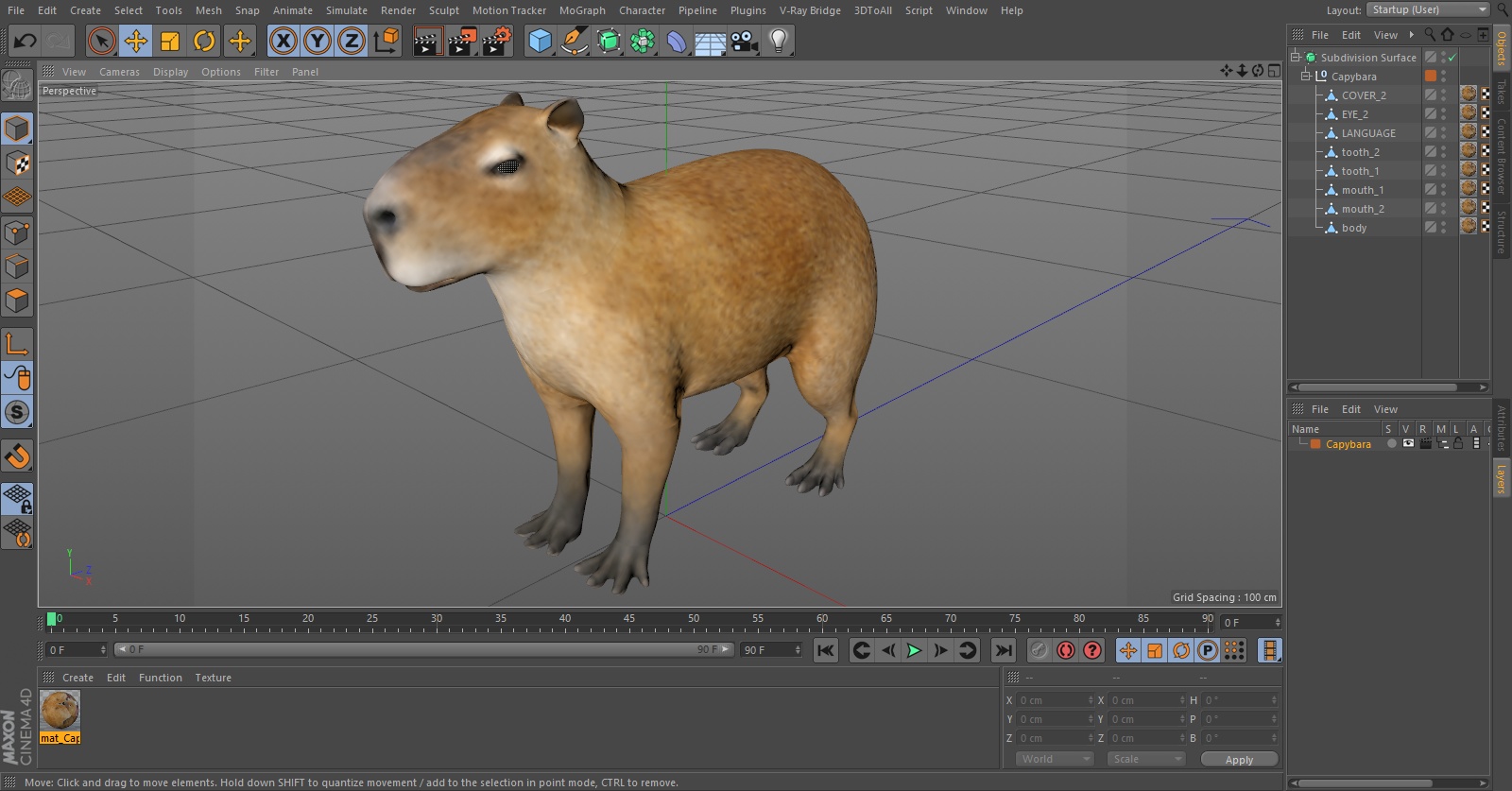This screenshot has width=1512, height=791.
Task: Open viewport Display menu
Action: pos(170,72)
